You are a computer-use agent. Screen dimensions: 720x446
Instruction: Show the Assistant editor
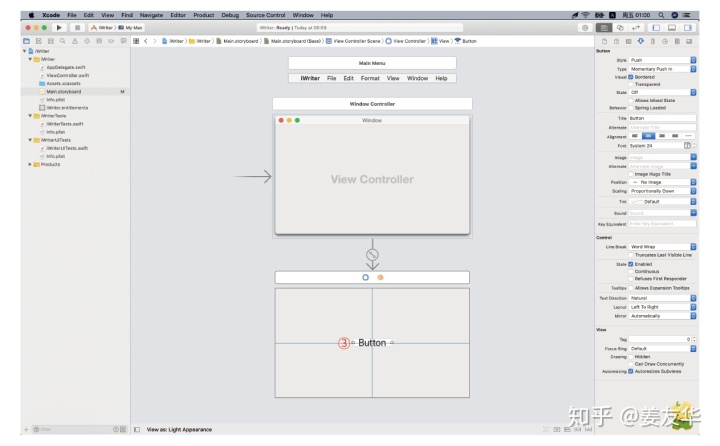point(620,28)
